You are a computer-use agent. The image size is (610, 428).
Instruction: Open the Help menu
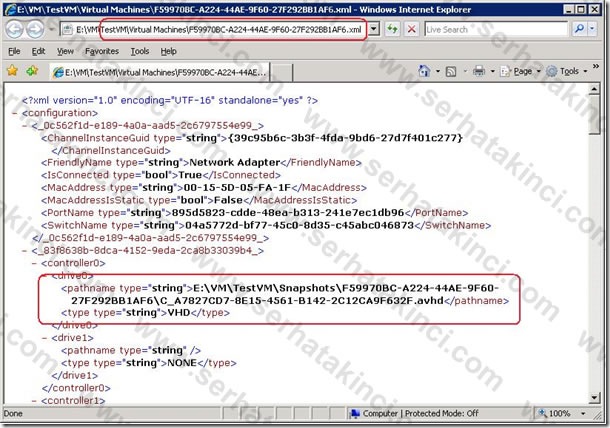168,51
